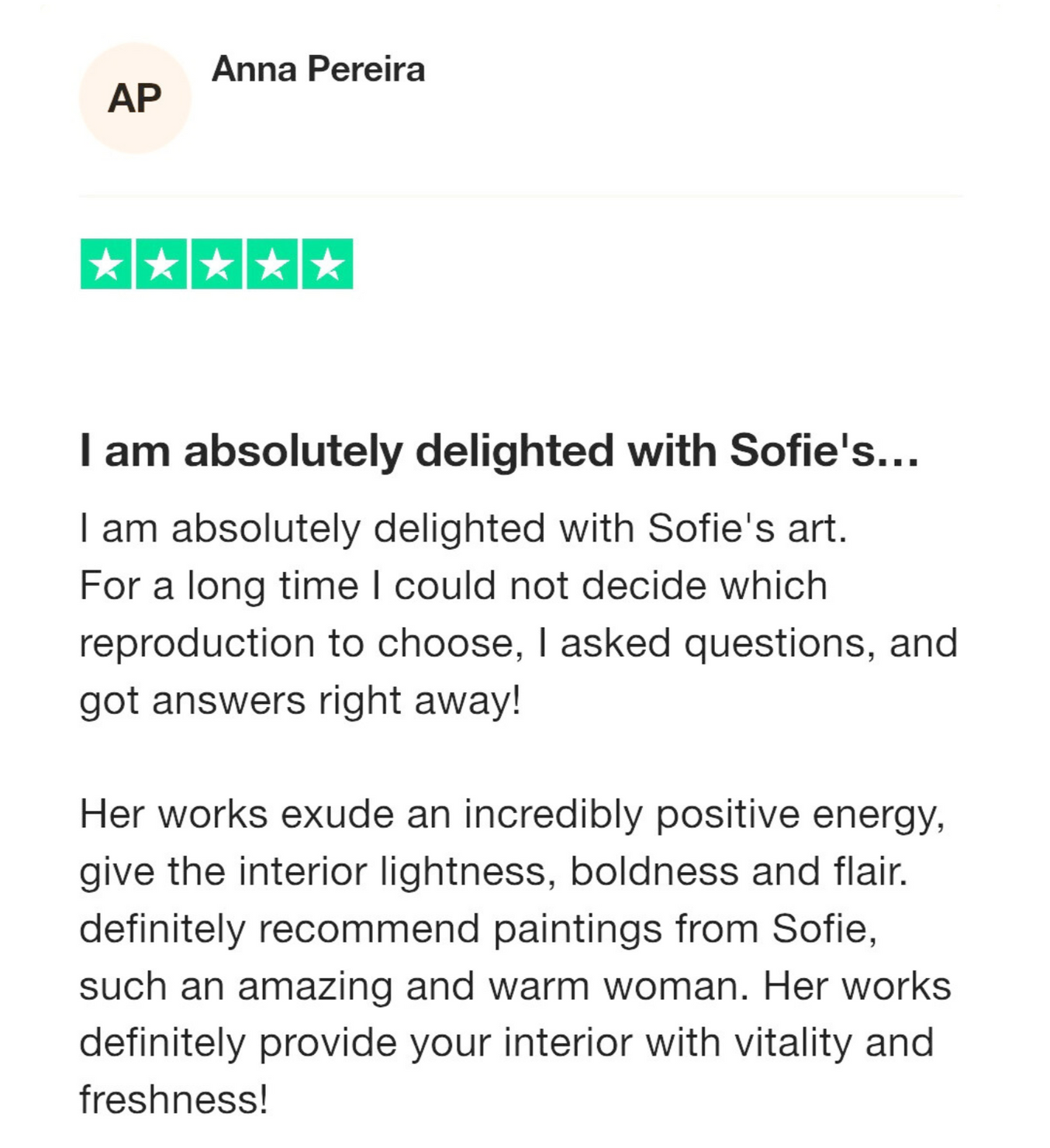Click the line starting "Her works exude"
1050x1148 pixels.
coord(512,815)
